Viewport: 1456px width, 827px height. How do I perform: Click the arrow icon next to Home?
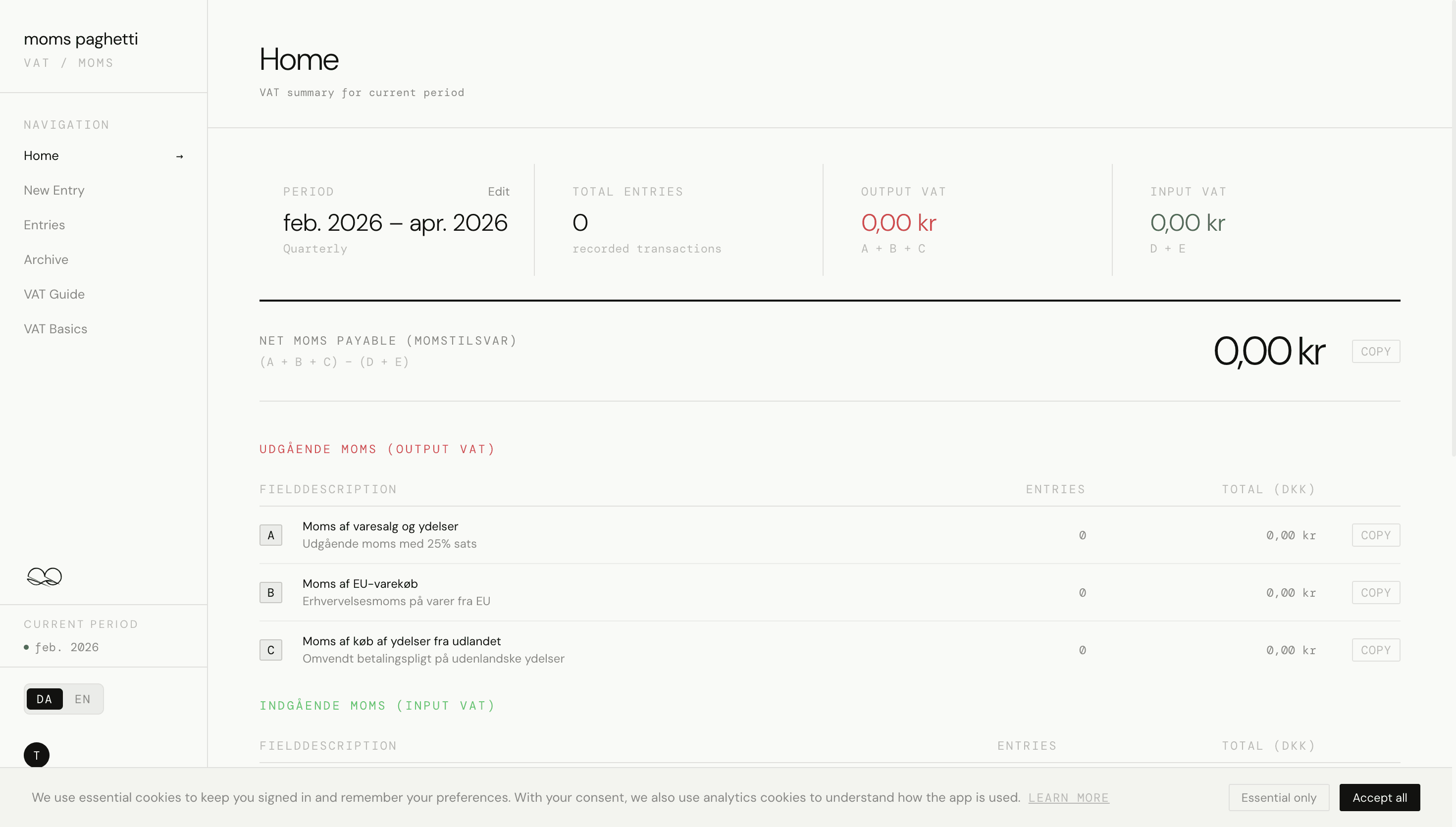(179, 156)
